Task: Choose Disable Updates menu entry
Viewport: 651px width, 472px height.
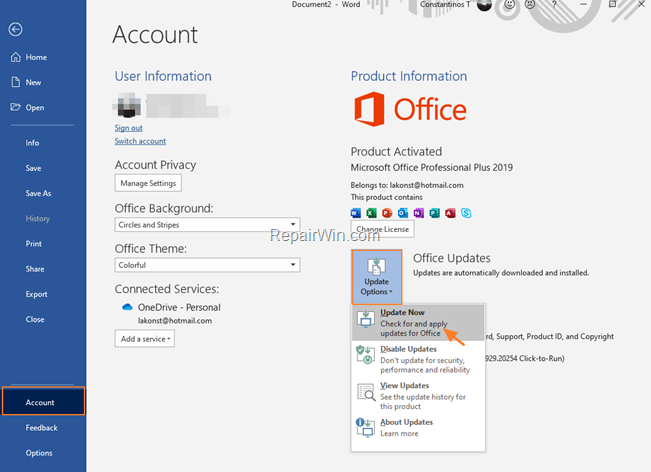Action: (418, 359)
